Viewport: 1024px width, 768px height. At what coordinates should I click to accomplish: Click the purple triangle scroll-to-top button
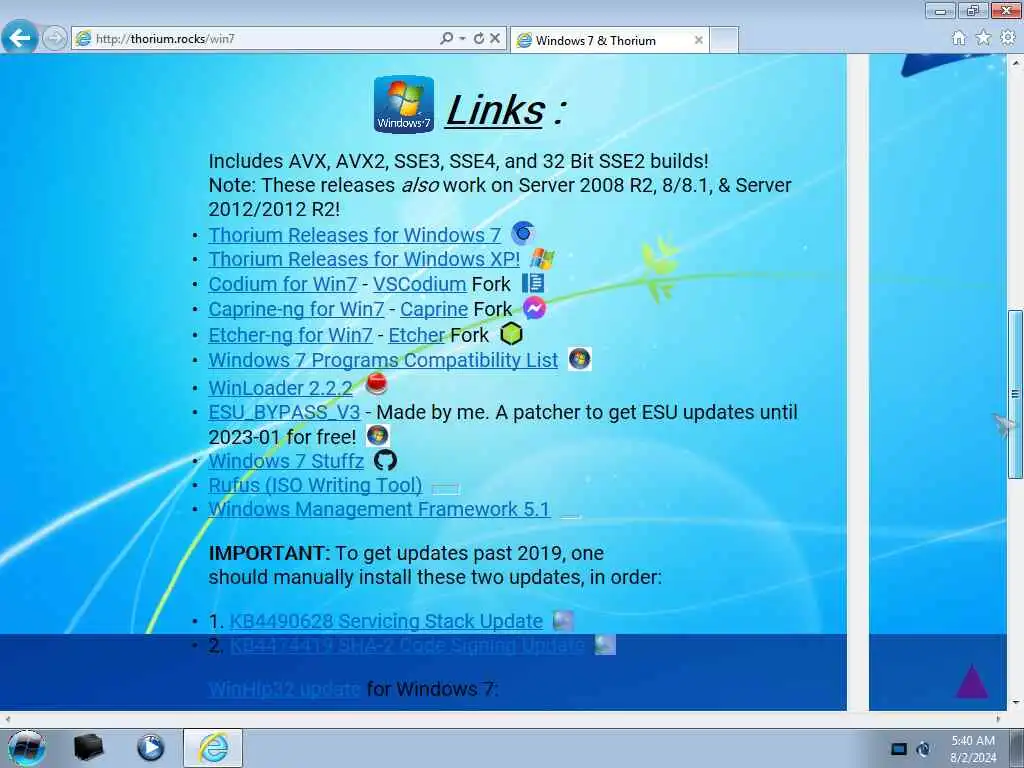click(x=972, y=681)
